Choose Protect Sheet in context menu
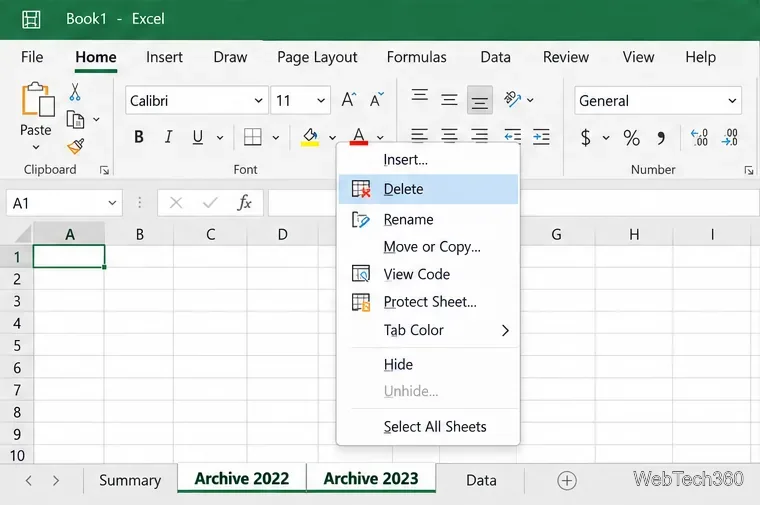Viewport: 760px width, 505px height. tap(428, 302)
